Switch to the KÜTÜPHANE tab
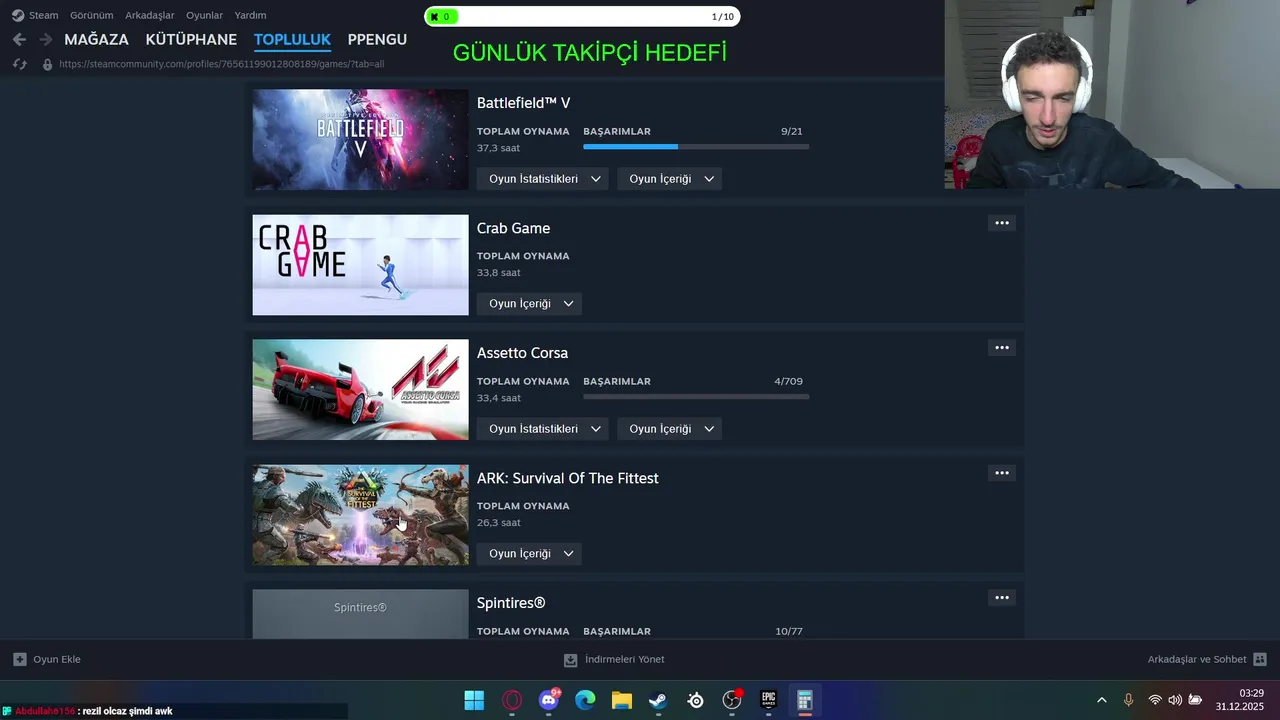Screen dimensions: 1280x720 pos(191,39)
